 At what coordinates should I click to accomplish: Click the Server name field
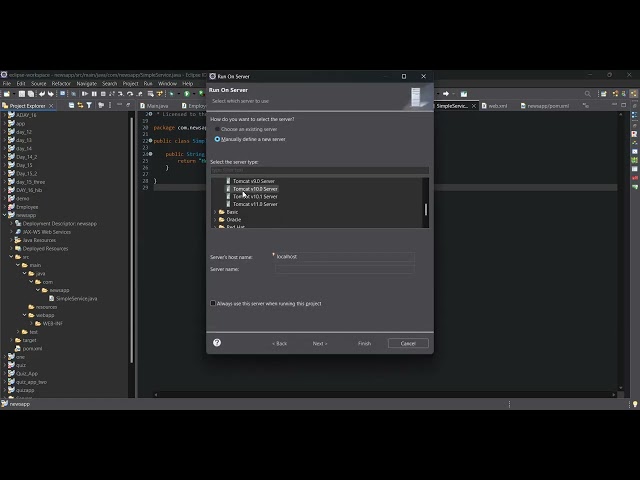[345, 269]
